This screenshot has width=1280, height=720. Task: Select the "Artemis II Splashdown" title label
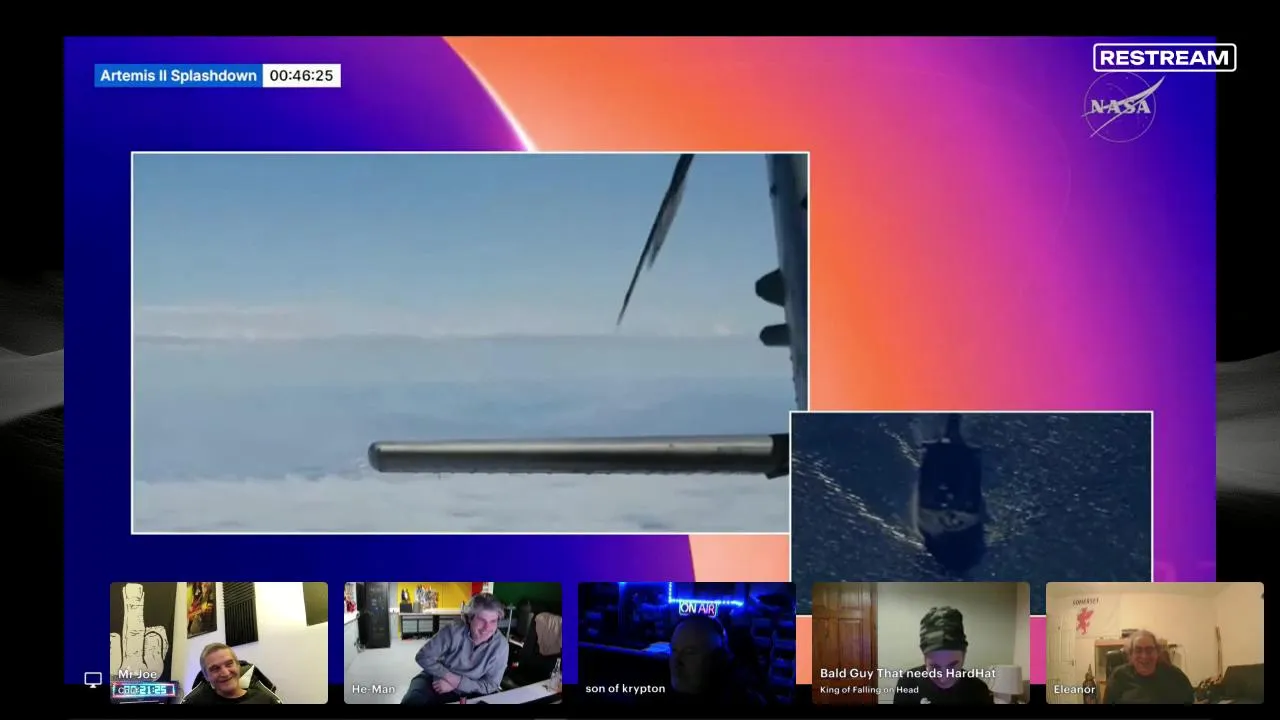(x=179, y=76)
